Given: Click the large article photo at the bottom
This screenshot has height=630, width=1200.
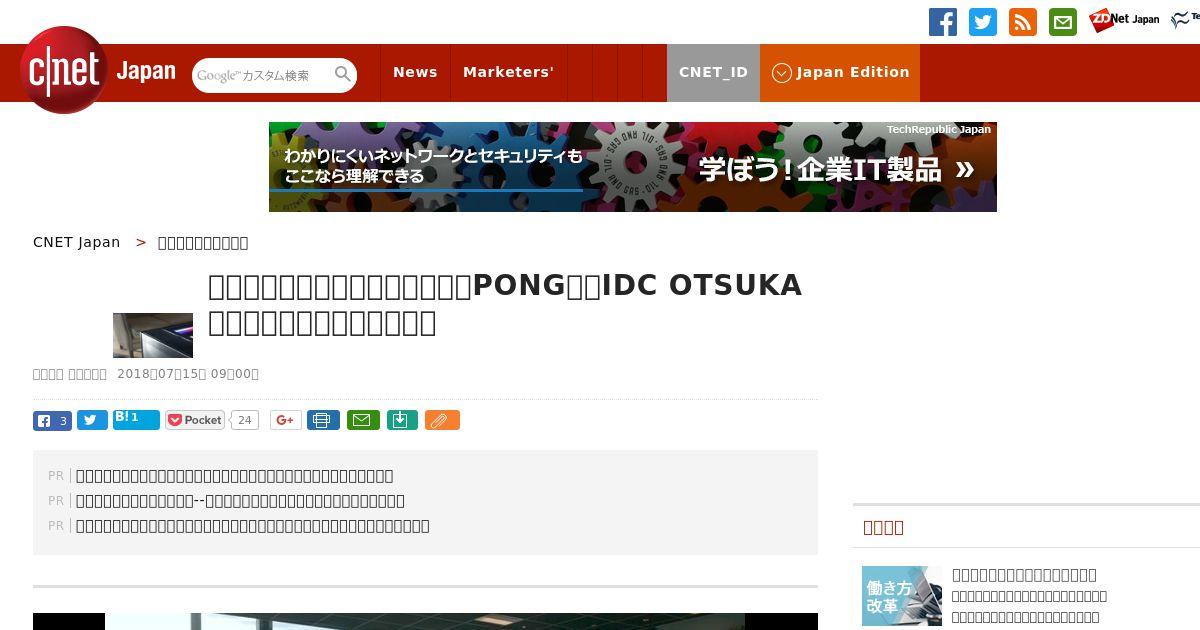Looking at the screenshot, I should tap(425, 621).
